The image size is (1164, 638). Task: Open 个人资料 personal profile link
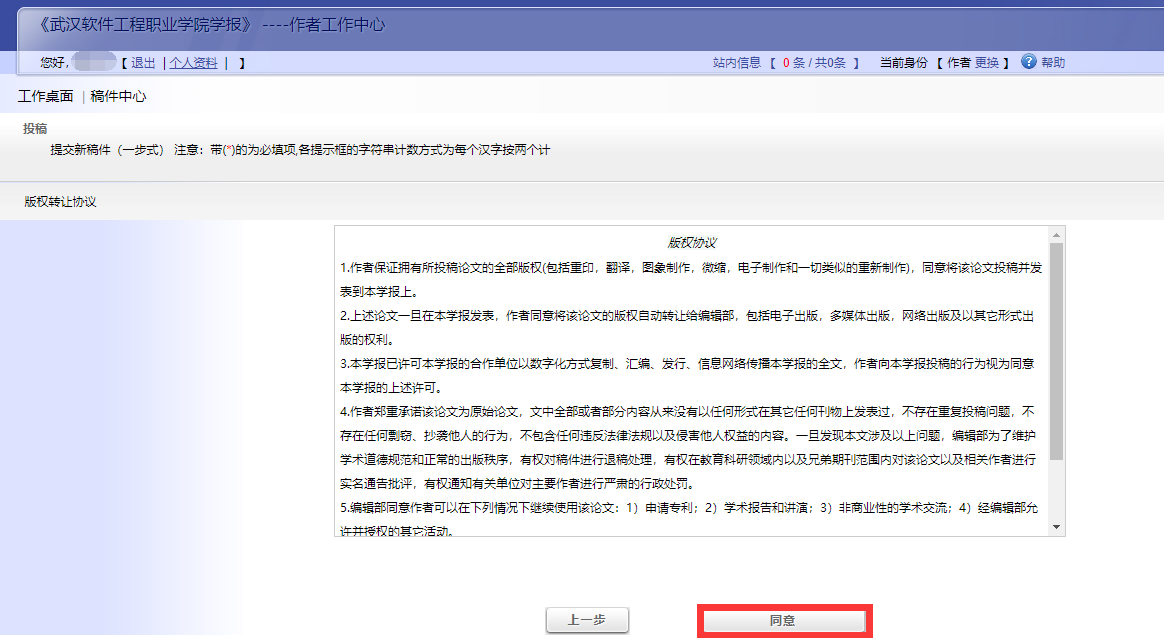pyautogui.click(x=192, y=62)
